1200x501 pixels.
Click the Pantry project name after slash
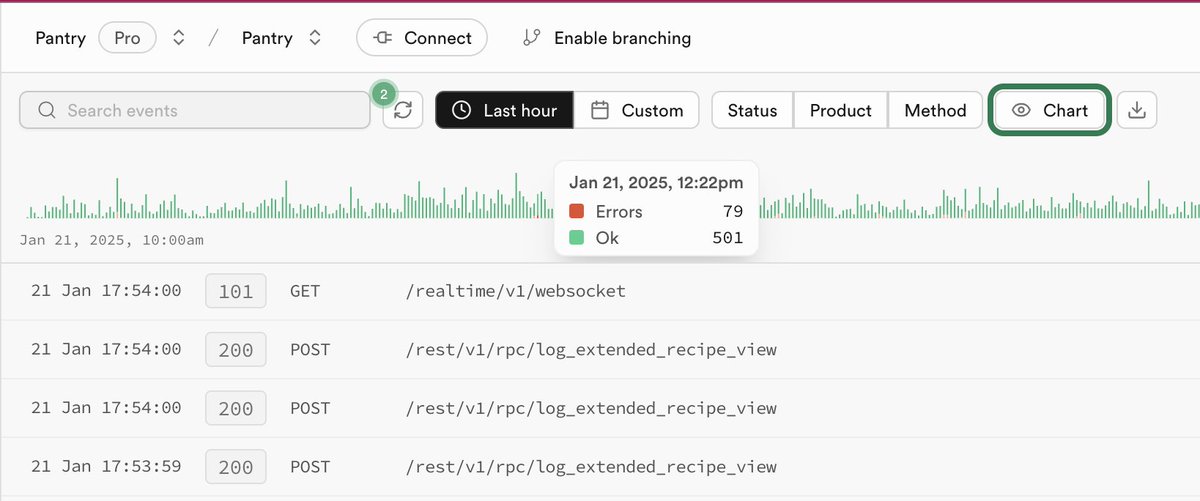pyautogui.click(x=267, y=38)
